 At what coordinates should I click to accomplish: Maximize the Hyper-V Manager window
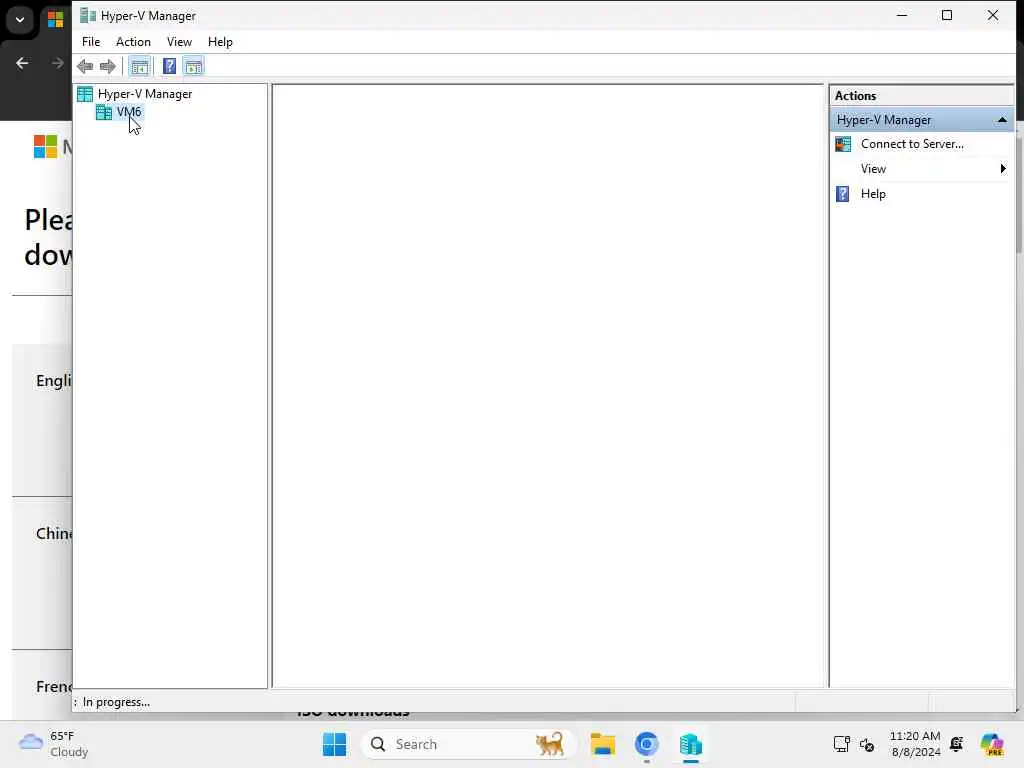coord(947,15)
